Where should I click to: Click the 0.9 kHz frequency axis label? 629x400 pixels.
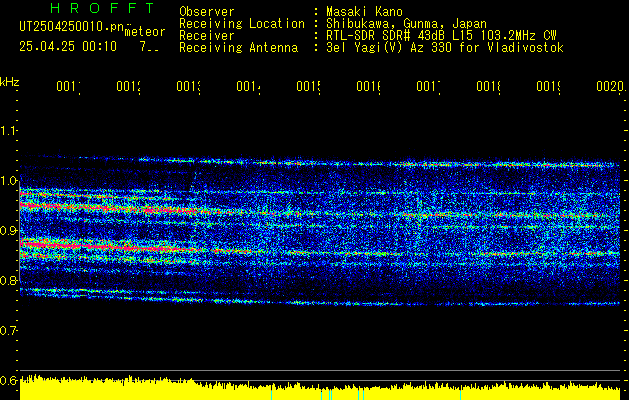(8, 231)
